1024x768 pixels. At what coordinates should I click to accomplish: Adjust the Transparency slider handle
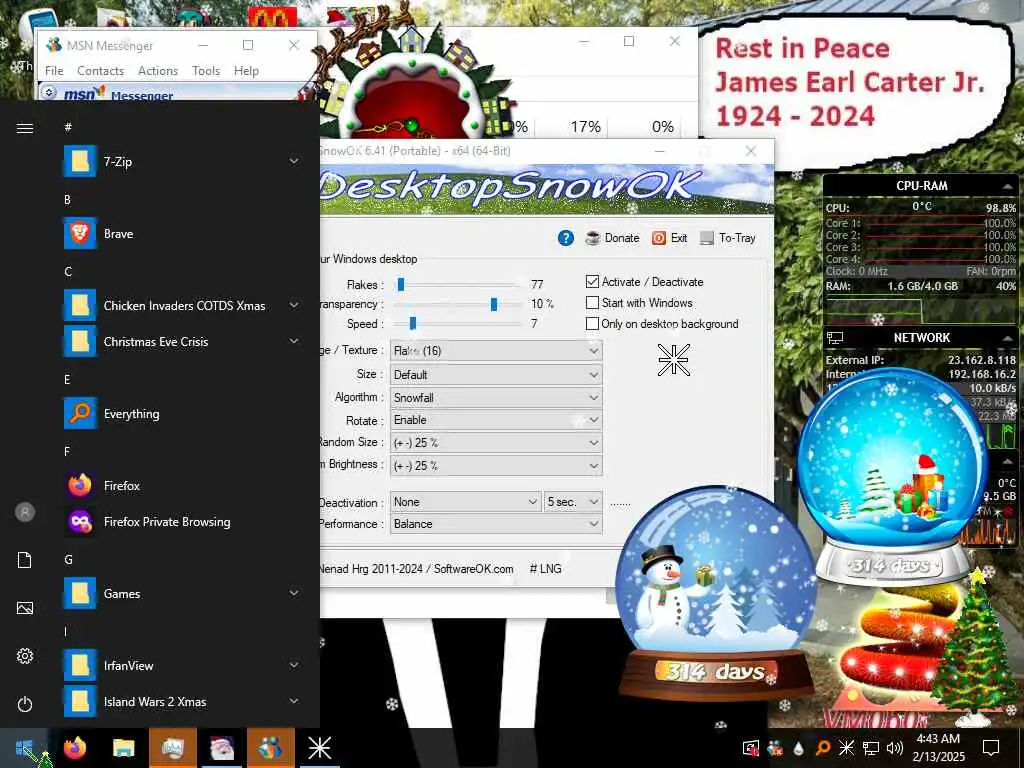[x=494, y=304]
